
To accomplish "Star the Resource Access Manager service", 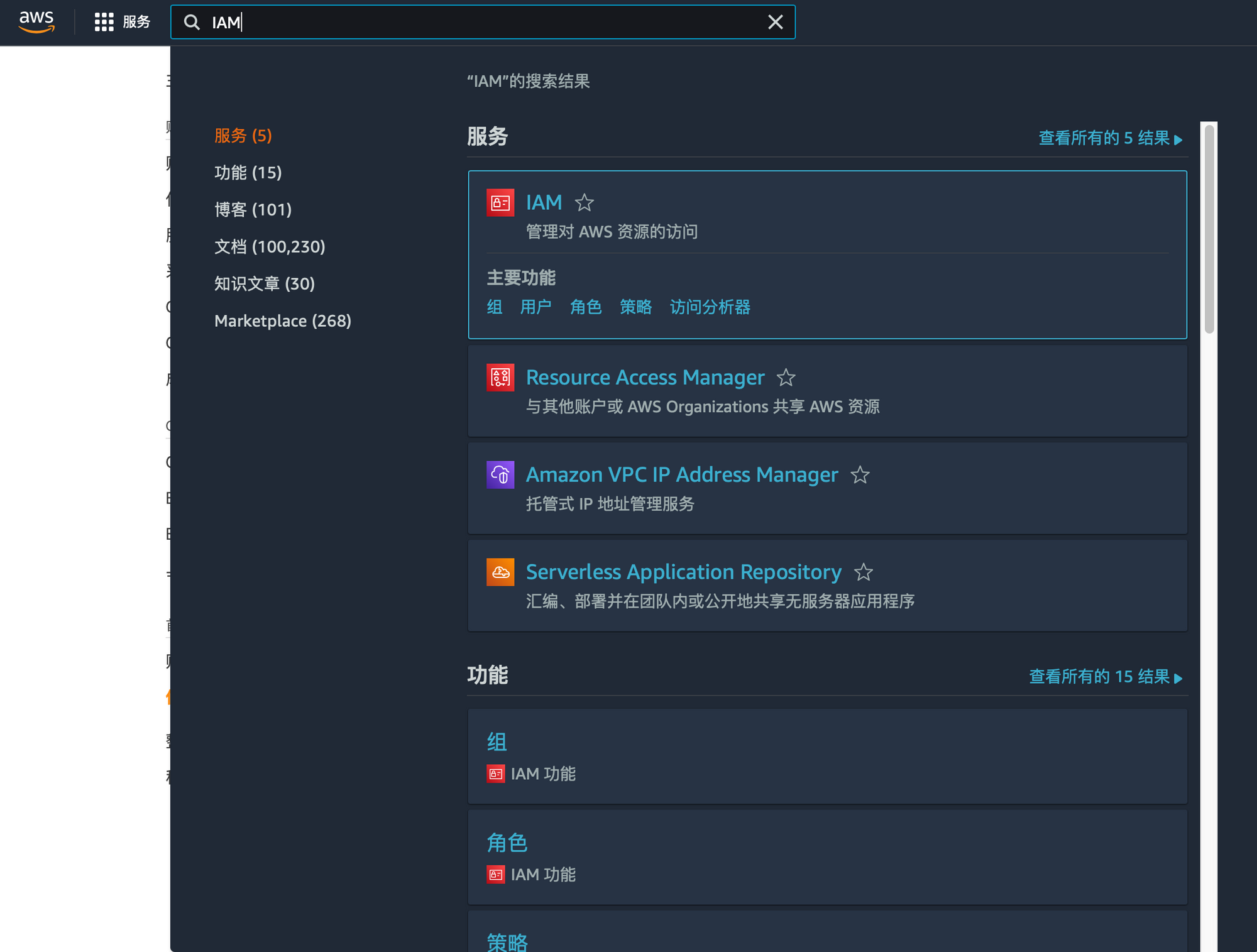I will click(786, 378).
